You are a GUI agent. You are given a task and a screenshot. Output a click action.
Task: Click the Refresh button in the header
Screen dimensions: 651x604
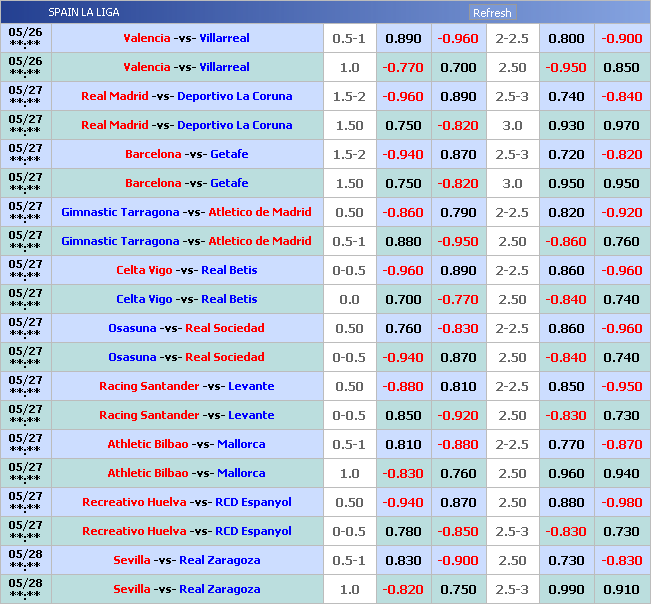[x=491, y=13]
